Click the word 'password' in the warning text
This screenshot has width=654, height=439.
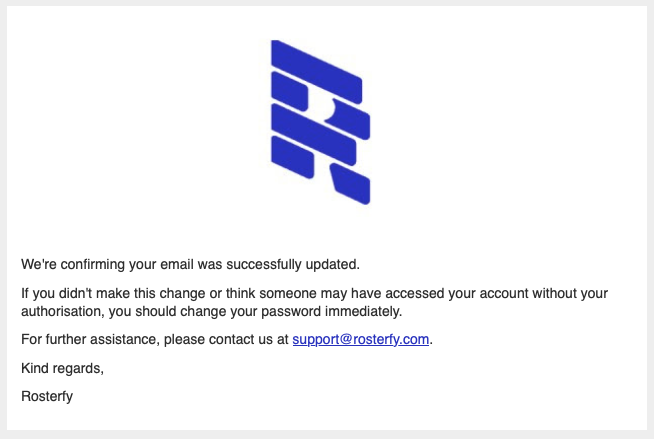[x=291, y=311]
